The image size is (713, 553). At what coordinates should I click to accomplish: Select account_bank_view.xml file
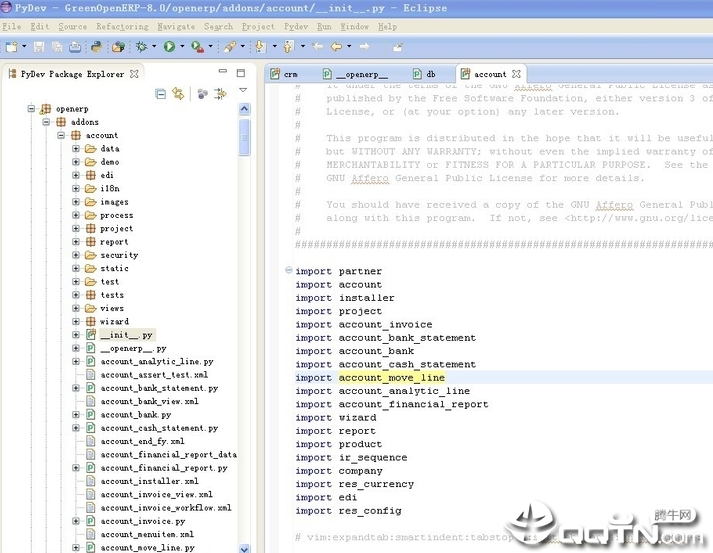tap(149, 401)
